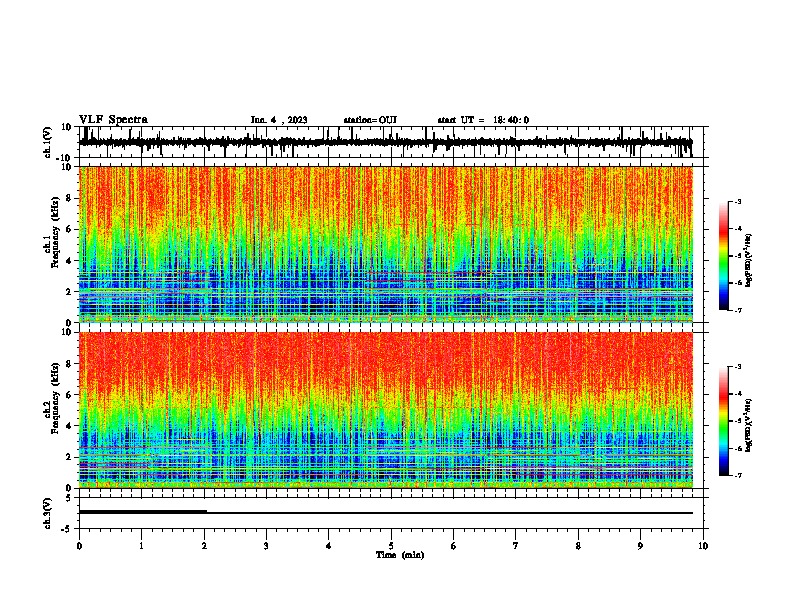Screen dimensions: 792x612
Task: Click the ch.2 spectrogram '2' kHz tick label
Action: pyautogui.click(x=69, y=457)
